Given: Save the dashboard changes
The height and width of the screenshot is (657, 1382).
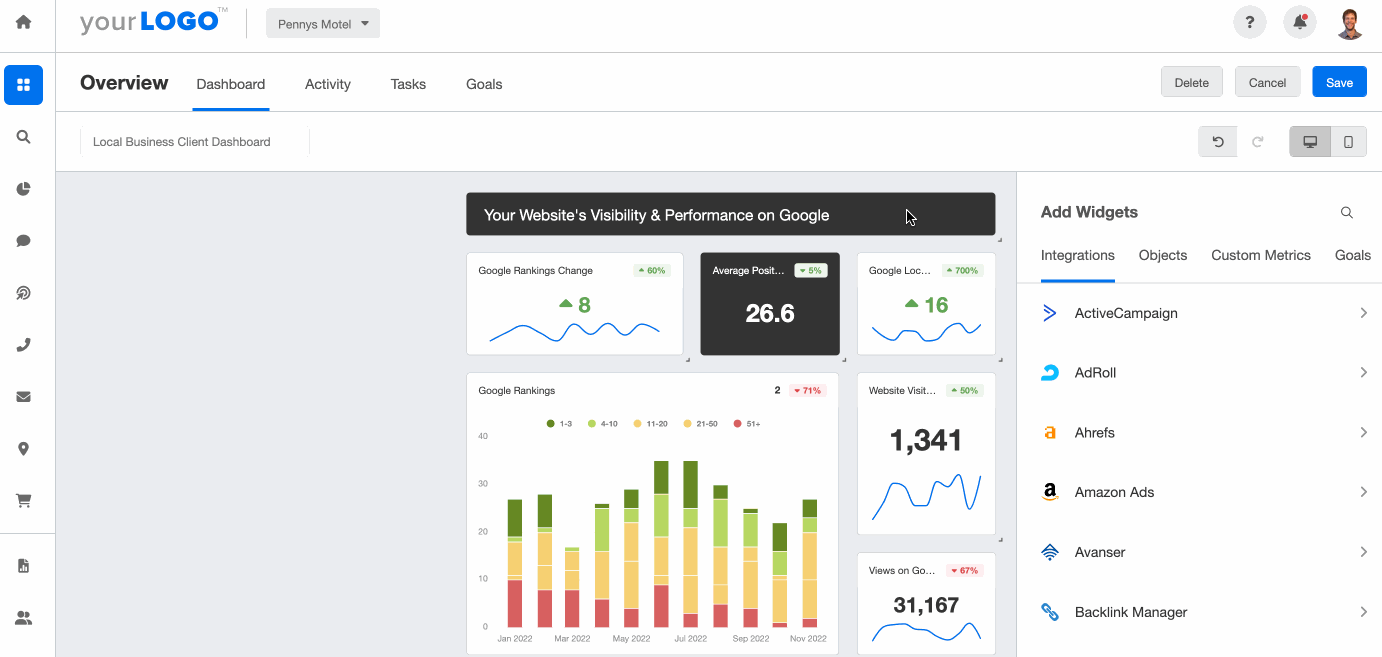Looking at the screenshot, I should 1339,82.
